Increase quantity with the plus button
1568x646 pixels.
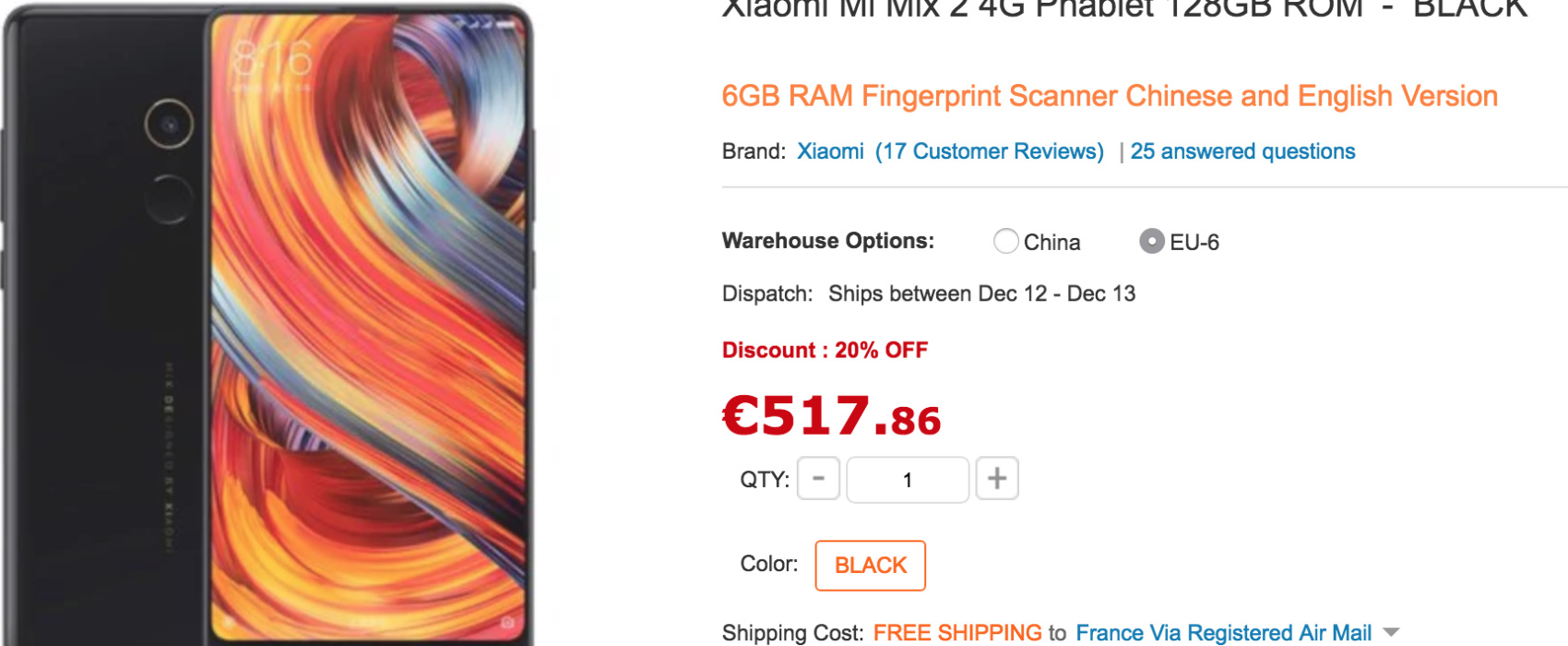(997, 479)
